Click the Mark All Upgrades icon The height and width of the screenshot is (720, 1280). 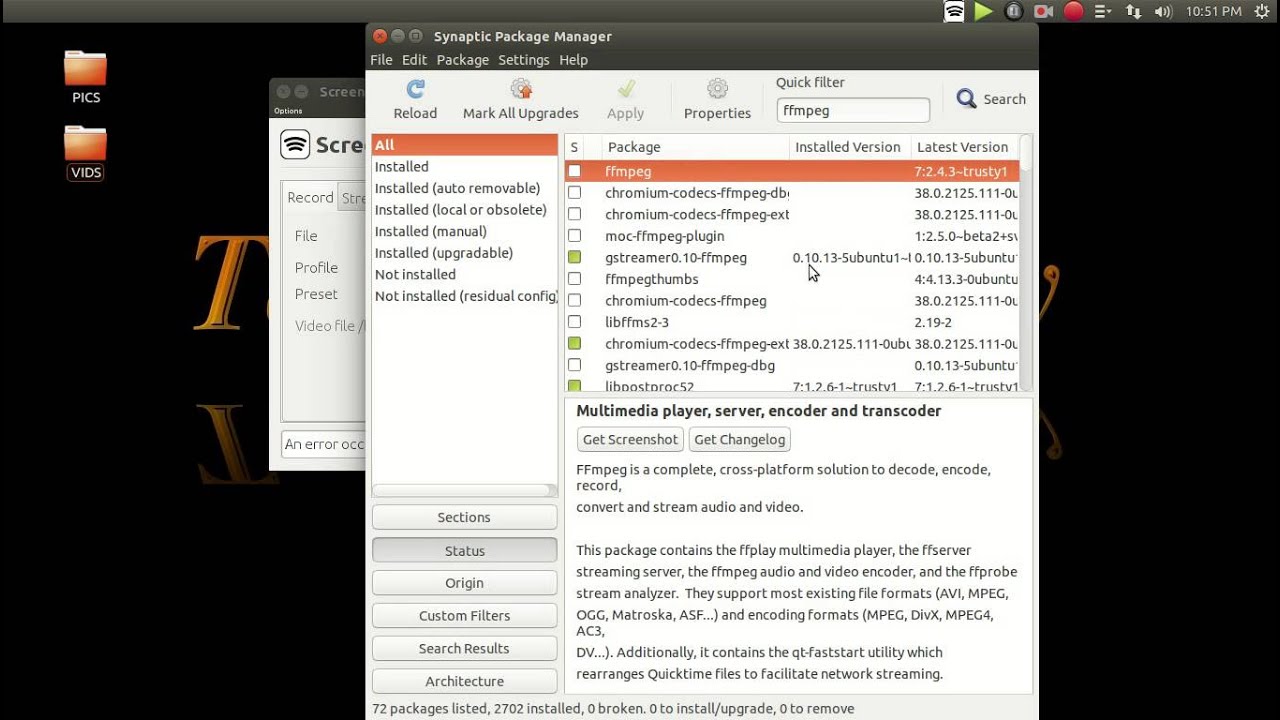520,89
